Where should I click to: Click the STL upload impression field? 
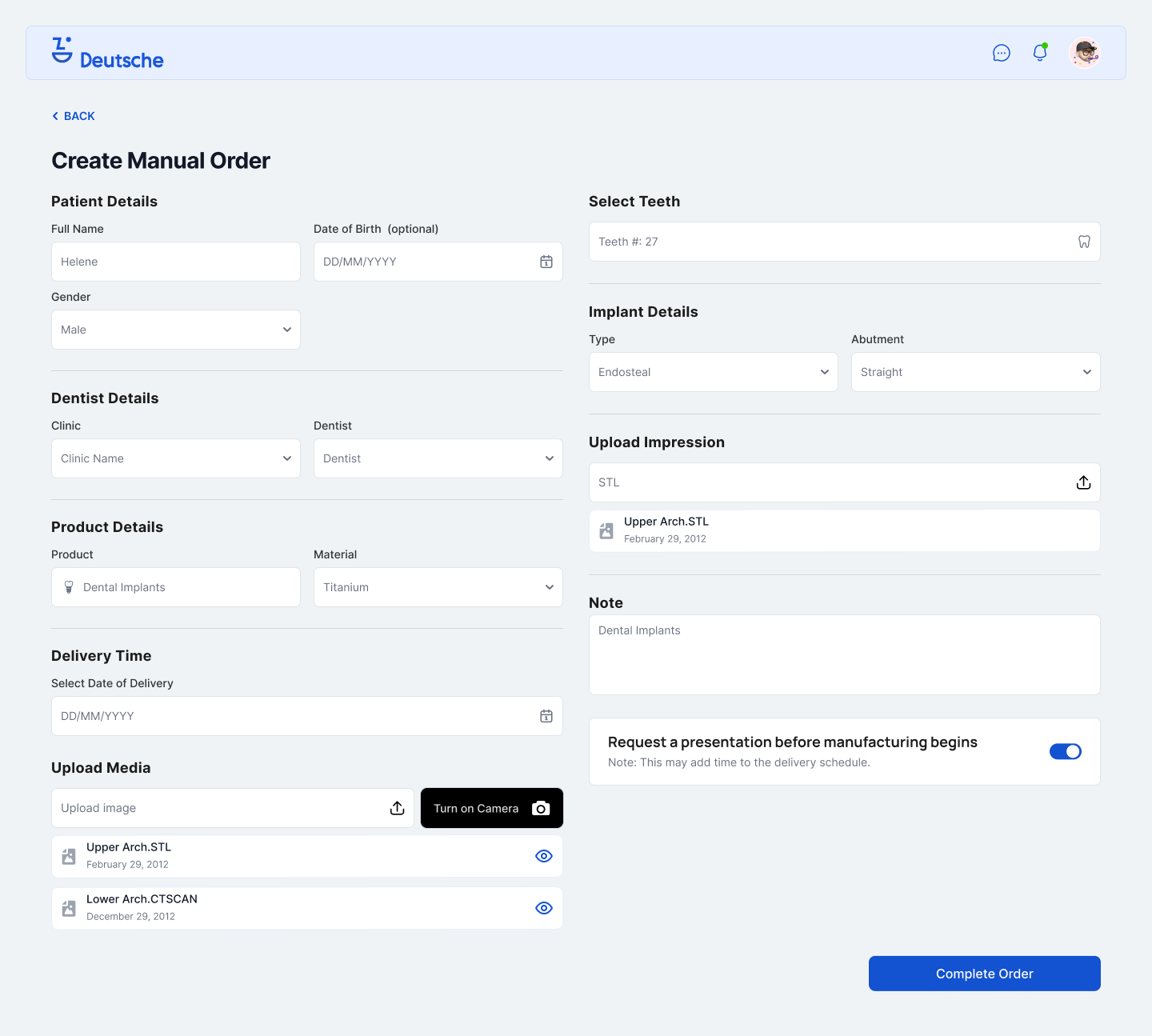tap(845, 482)
